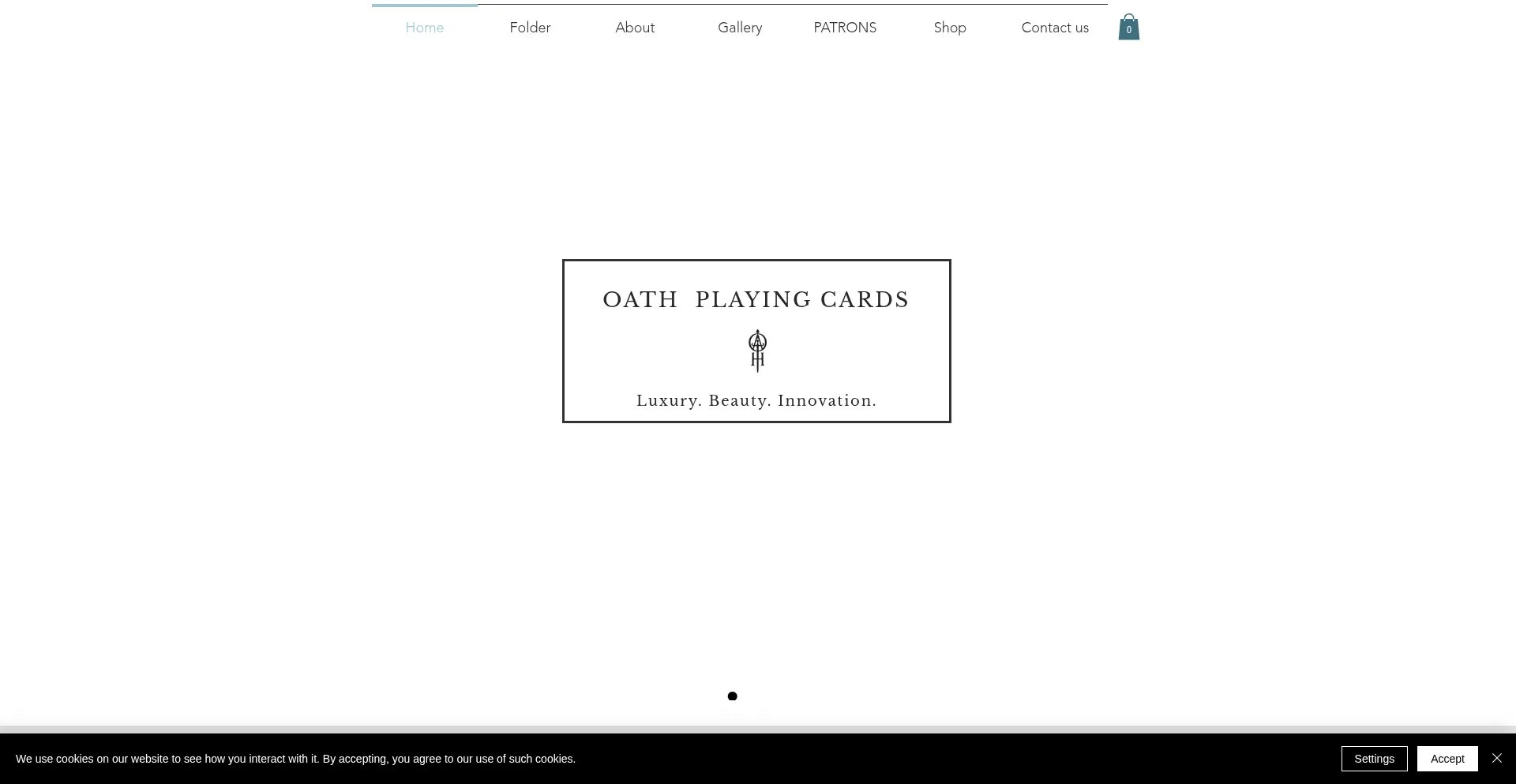The height and width of the screenshot is (784, 1516).
Task: Open the Folder page
Action: pos(530,27)
